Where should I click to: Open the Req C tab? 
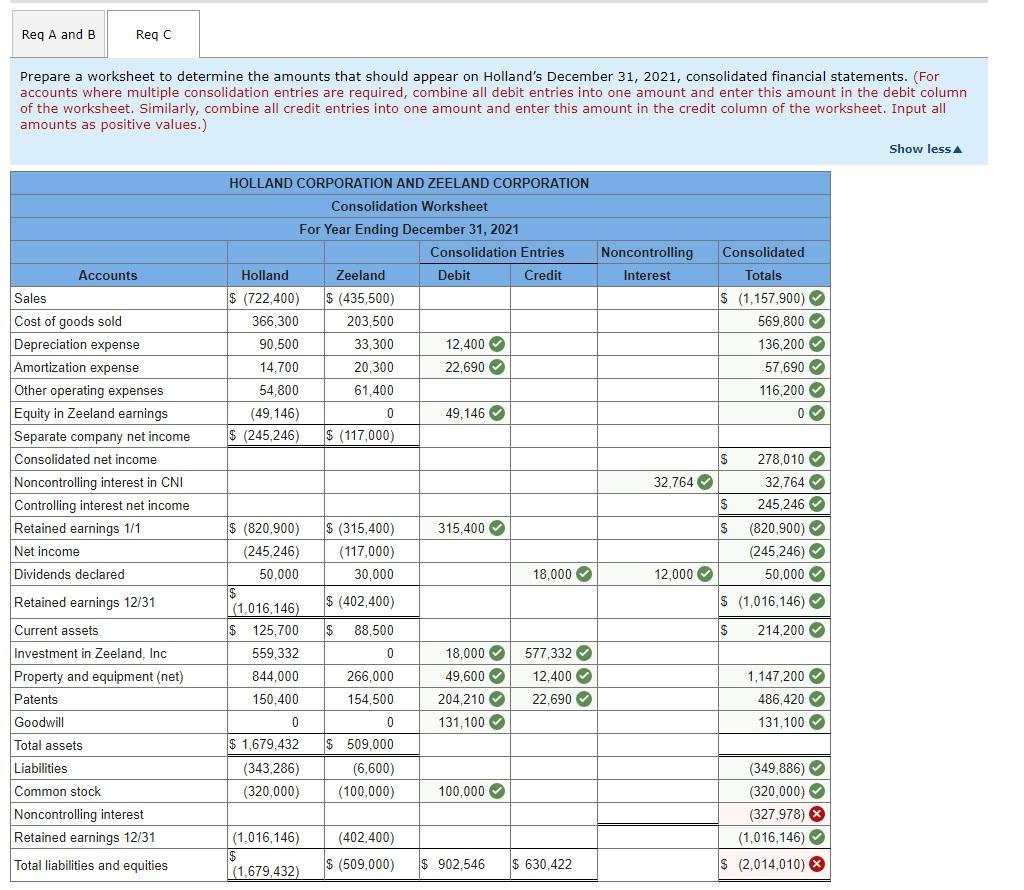pos(152,34)
